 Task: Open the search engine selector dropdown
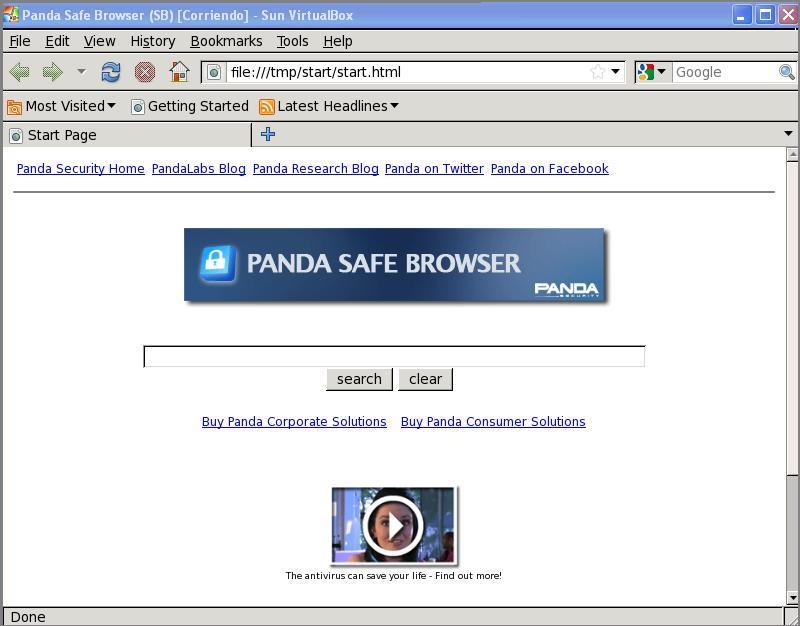[661, 71]
